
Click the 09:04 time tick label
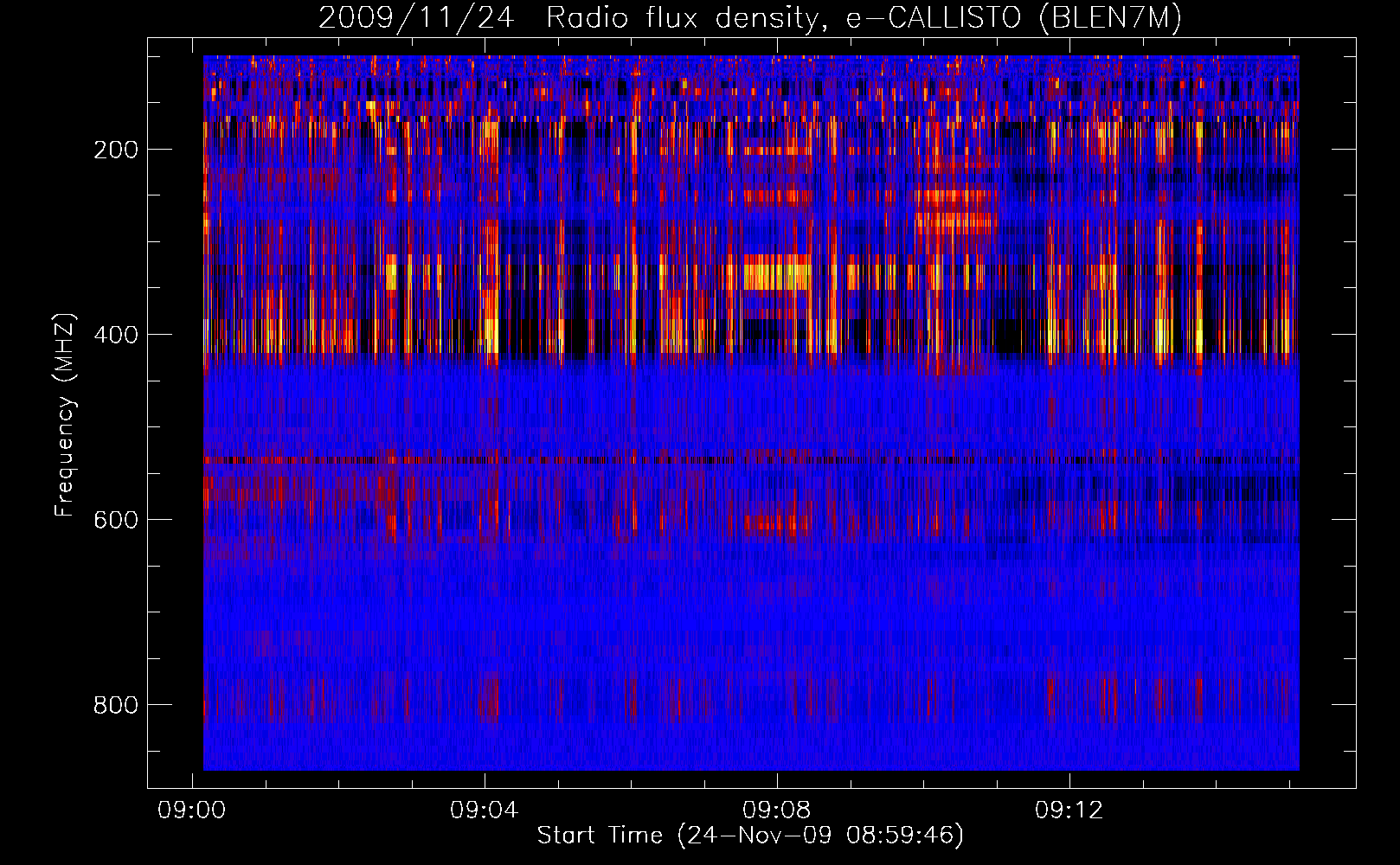[x=484, y=810]
